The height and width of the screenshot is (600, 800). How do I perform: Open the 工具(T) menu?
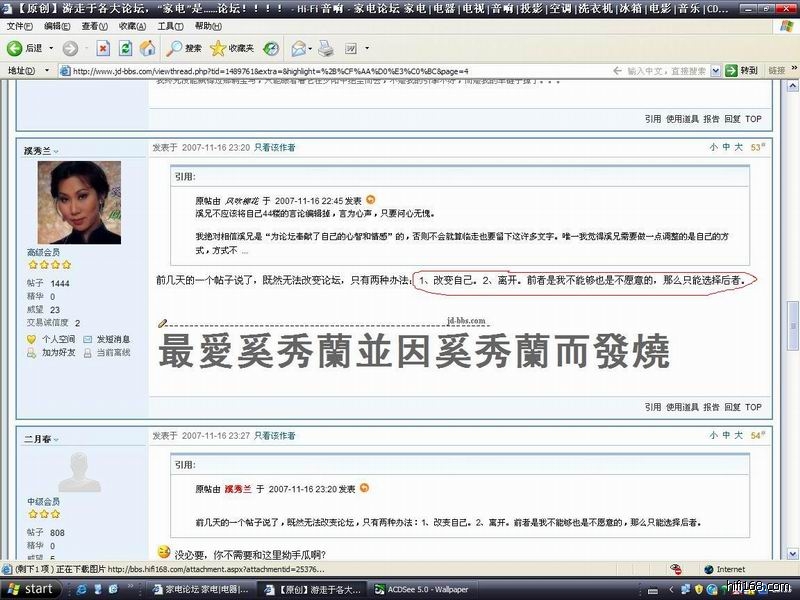point(170,26)
